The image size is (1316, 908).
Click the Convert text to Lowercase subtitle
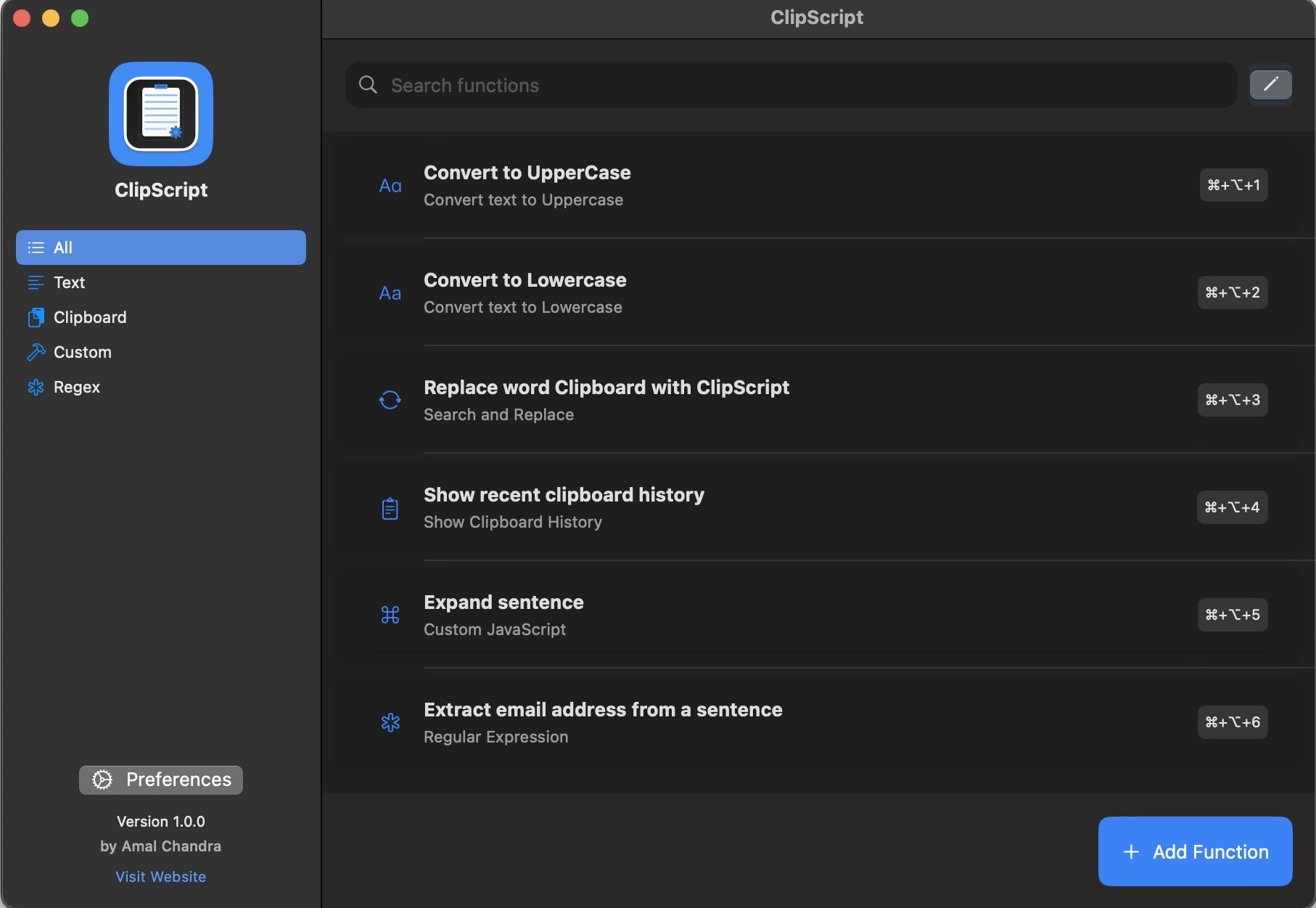523,307
